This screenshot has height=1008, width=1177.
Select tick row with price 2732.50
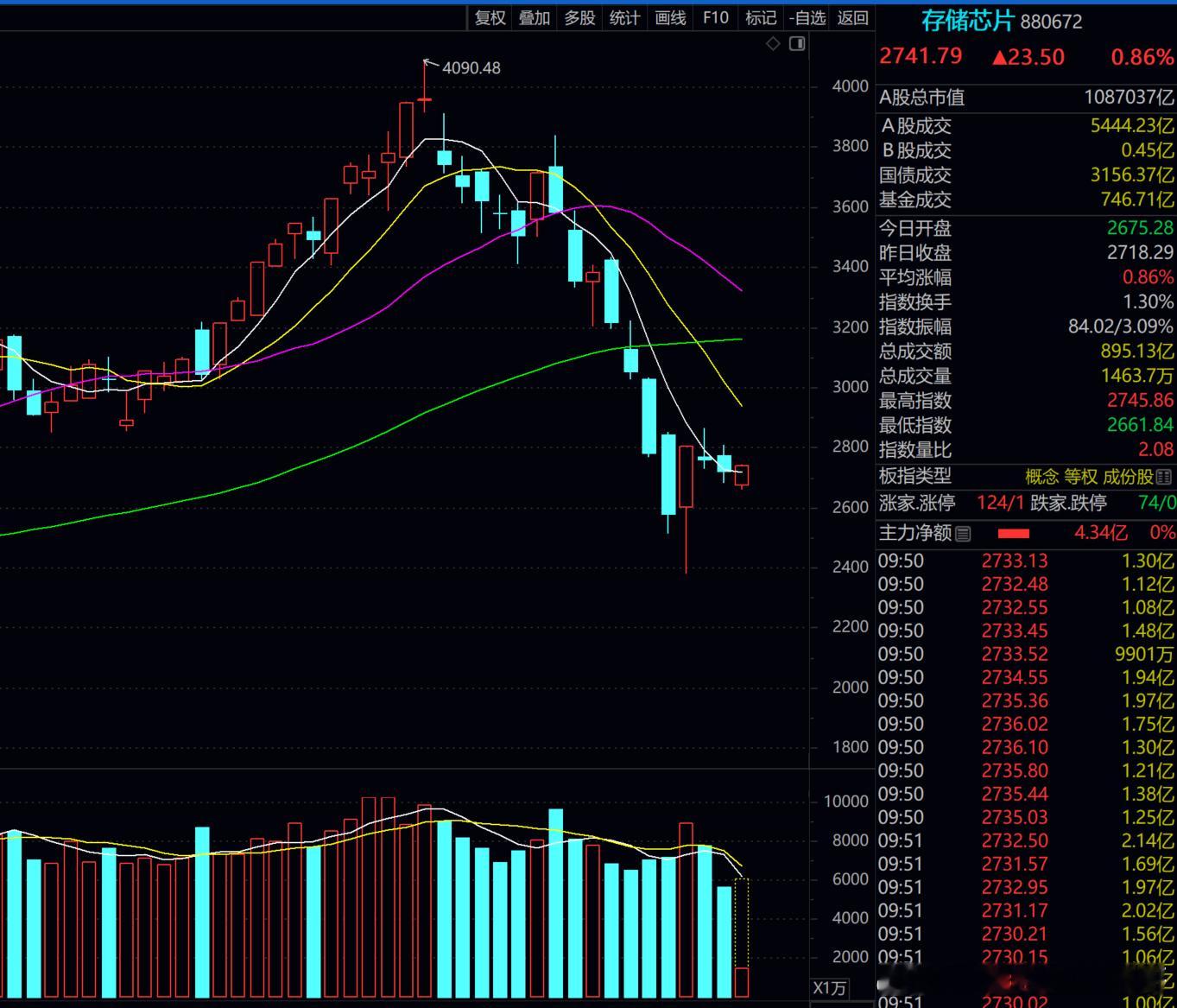coord(1026,840)
